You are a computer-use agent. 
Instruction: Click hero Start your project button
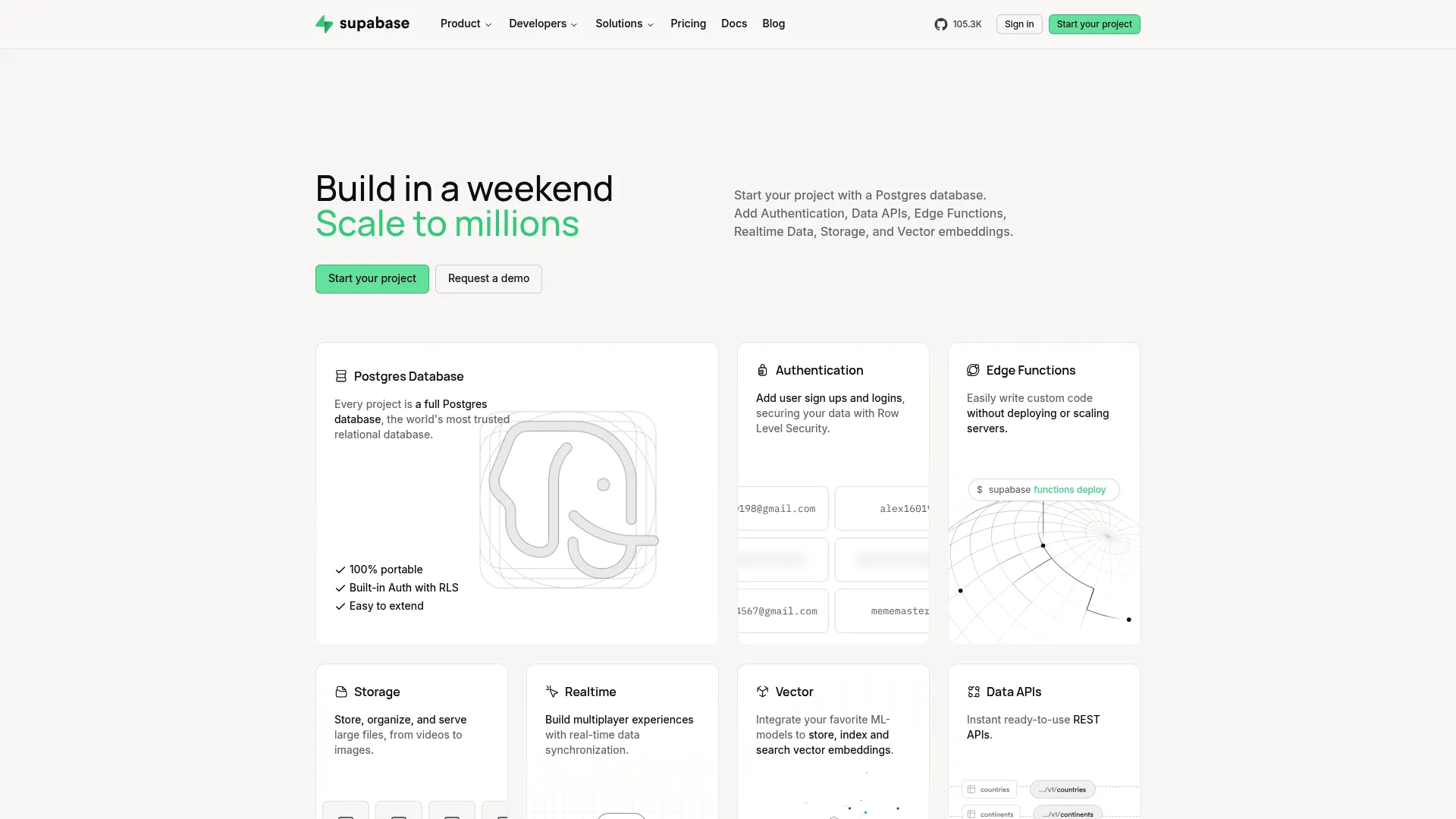click(x=372, y=279)
